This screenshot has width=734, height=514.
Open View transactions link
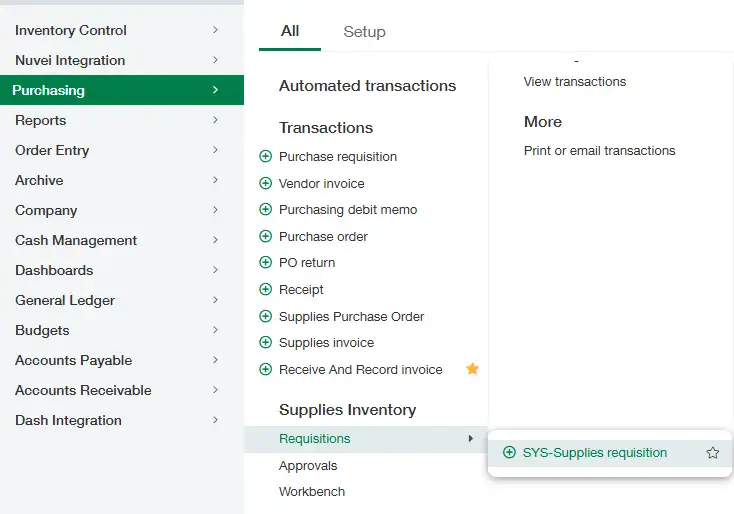click(575, 82)
